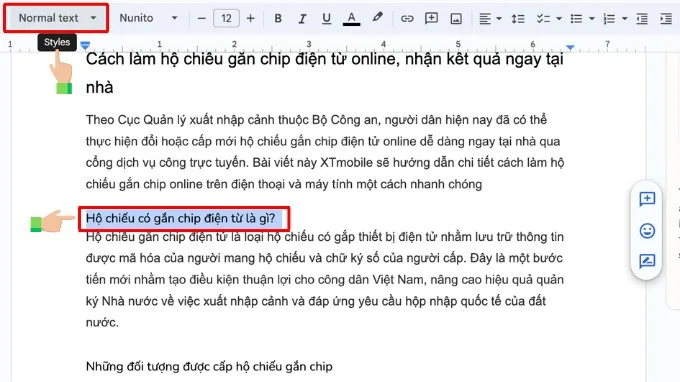Toggle bold formatting
Image resolution: width=680 pixels, height=382 pixels.
pyautogui.click(x=278, y=18)
